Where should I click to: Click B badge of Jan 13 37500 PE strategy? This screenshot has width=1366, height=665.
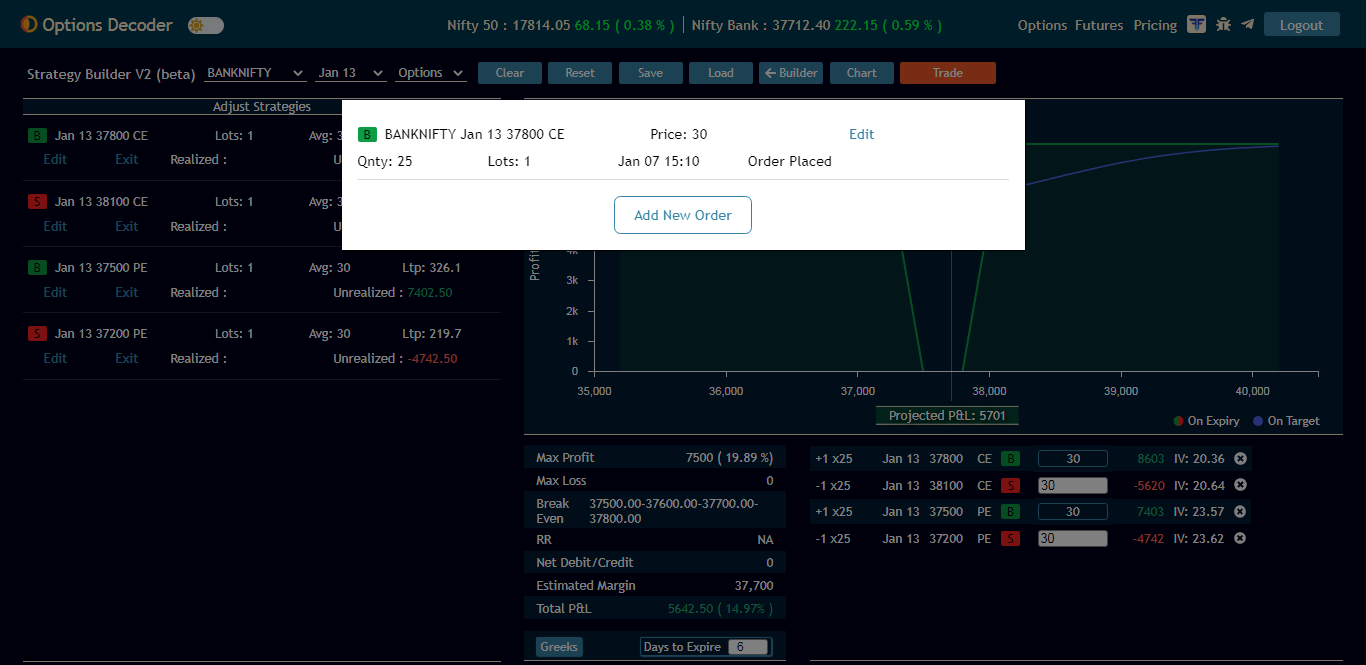(x=37, y=268)
